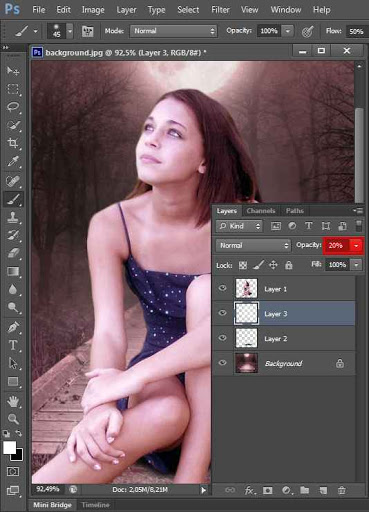Open the layer Fill dropdown arrow
Screen dimensions: 369x512
click(357, 265)
